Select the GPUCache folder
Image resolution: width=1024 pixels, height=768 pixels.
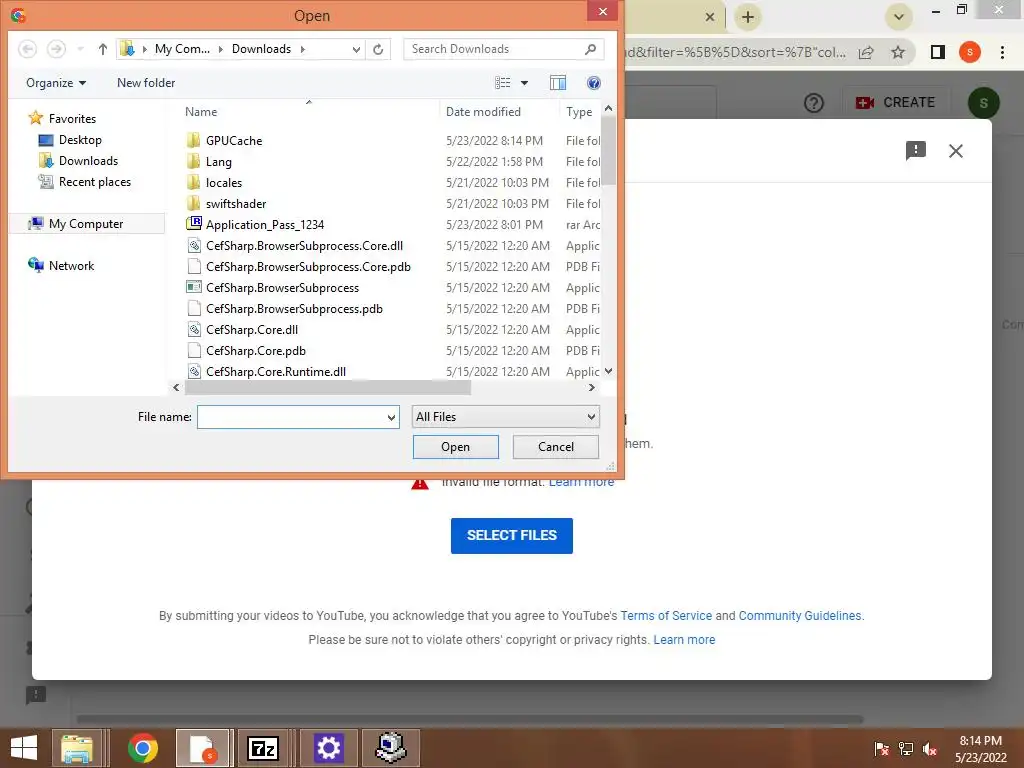[x=234, y=140]
